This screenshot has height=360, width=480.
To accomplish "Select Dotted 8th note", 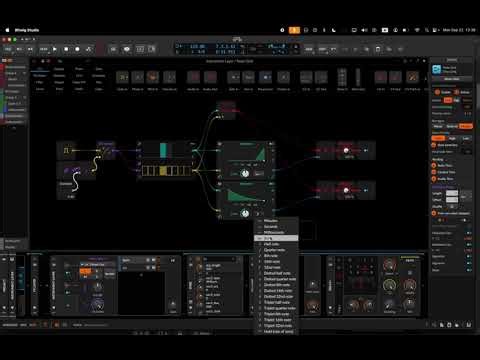I will pos(277,285).
